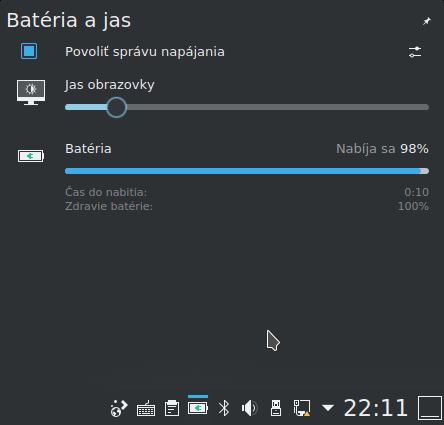The image size is (444, 425).
Task: Open the 22:11 clock calendar
Action: point(376,408)
